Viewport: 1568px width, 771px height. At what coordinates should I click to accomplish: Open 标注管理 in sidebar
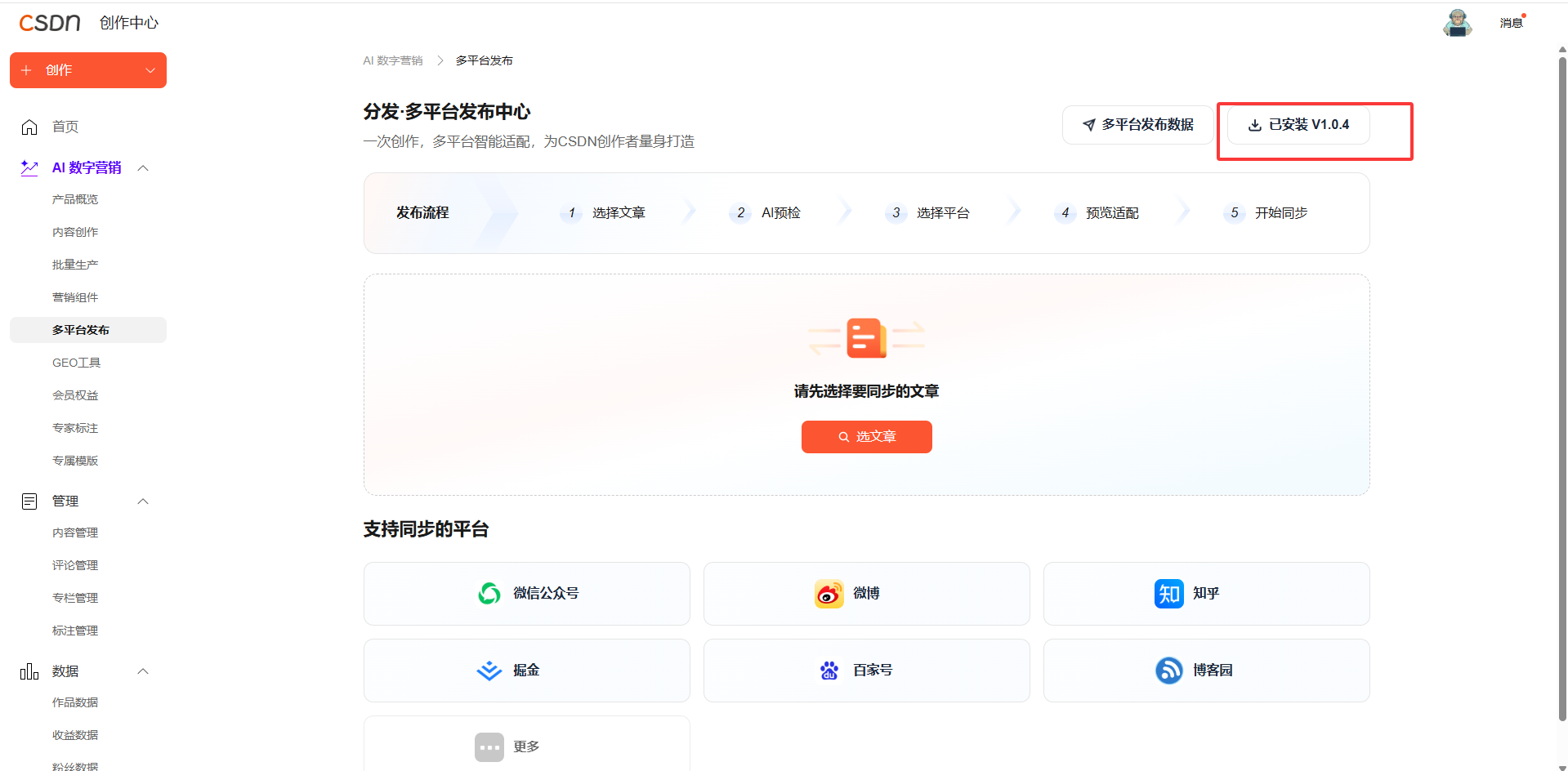pos(75,631)
